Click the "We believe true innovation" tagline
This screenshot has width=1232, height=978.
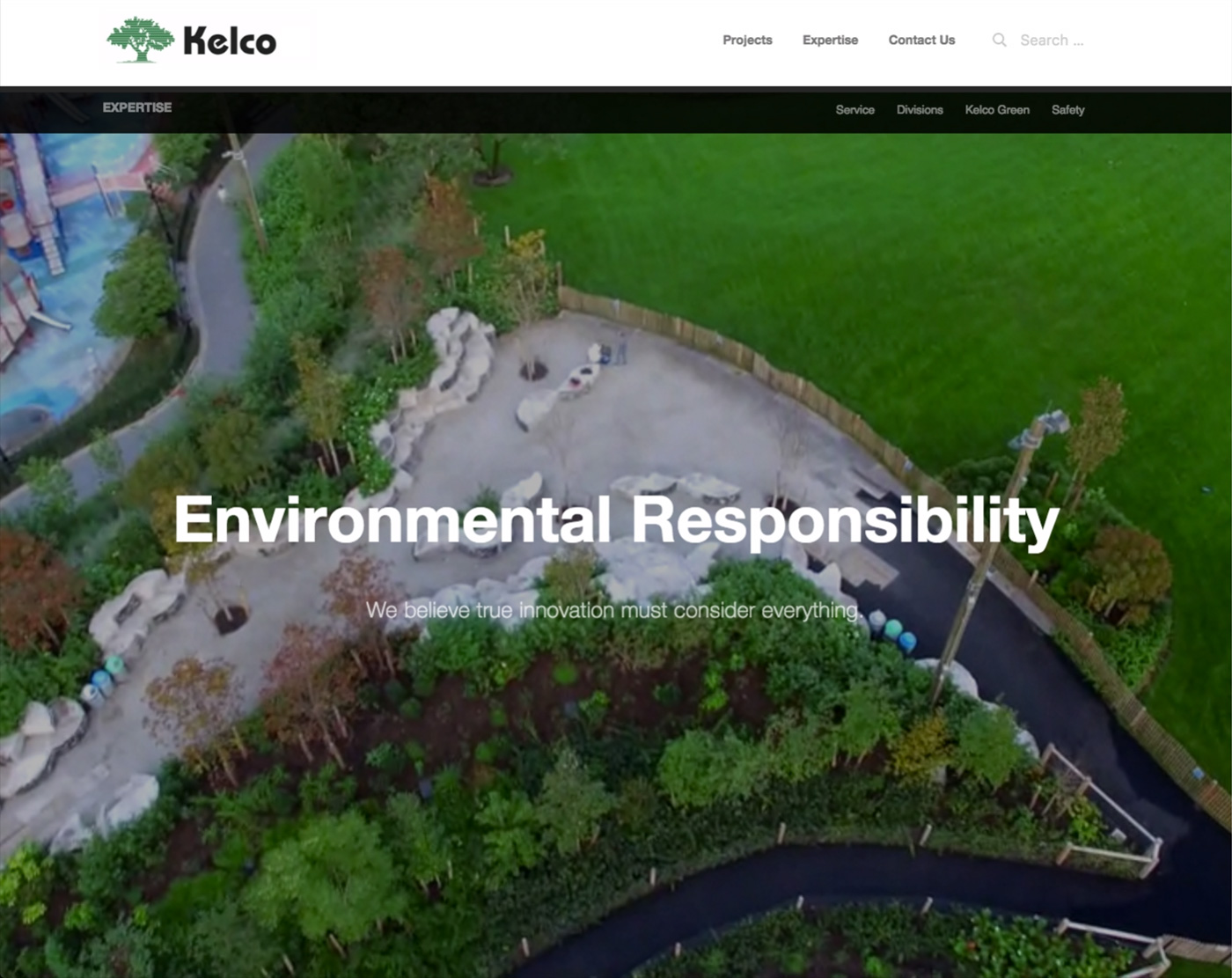pos(612,610)
